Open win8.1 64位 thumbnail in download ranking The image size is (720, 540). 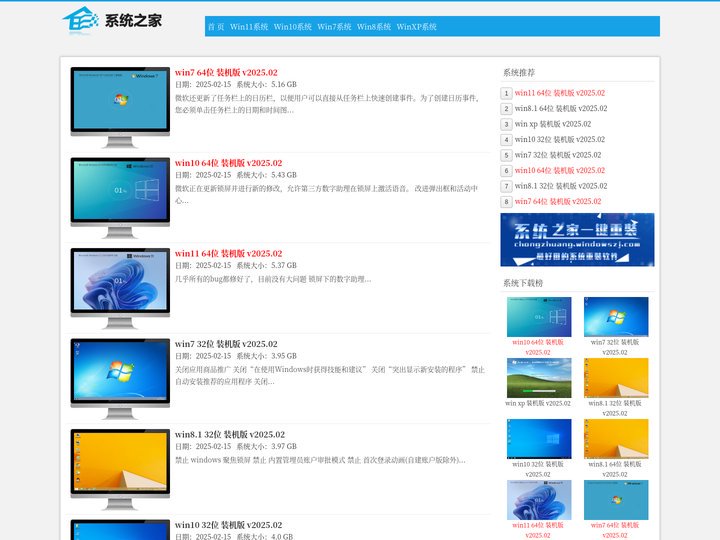coord(616,439)
